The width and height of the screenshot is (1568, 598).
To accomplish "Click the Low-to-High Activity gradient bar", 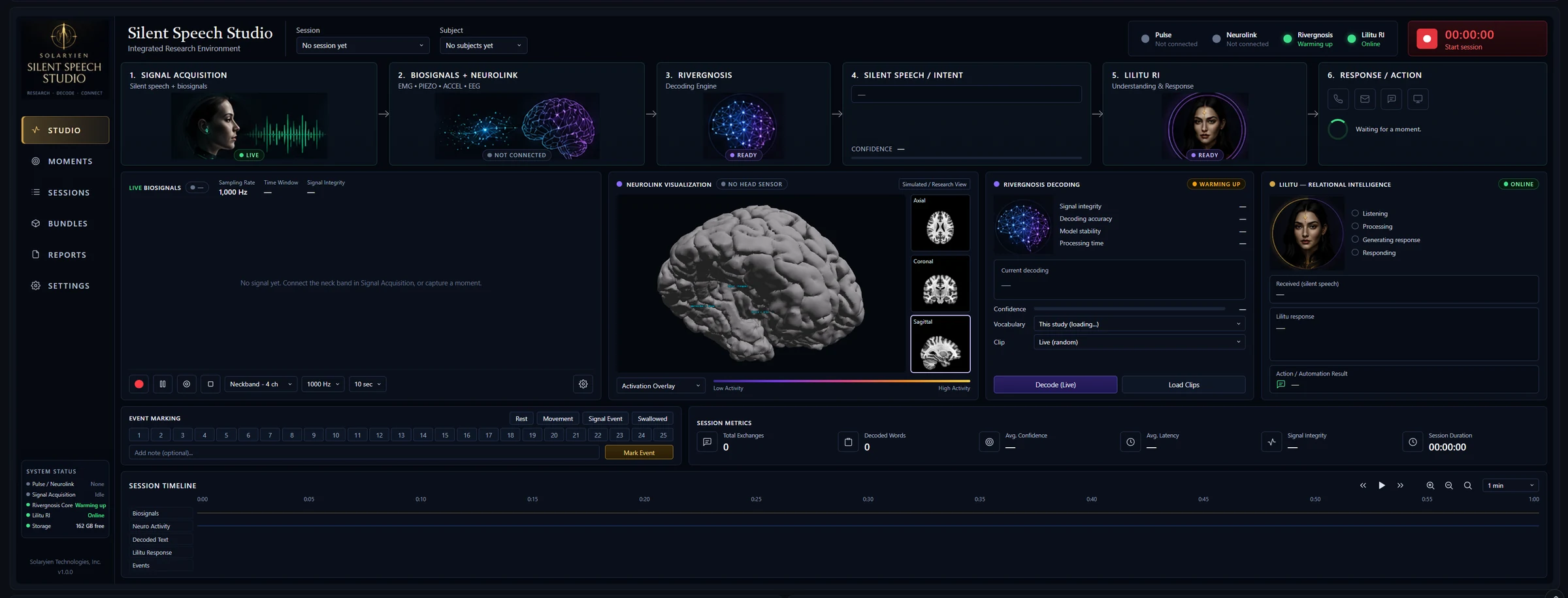I will [841, 381].
